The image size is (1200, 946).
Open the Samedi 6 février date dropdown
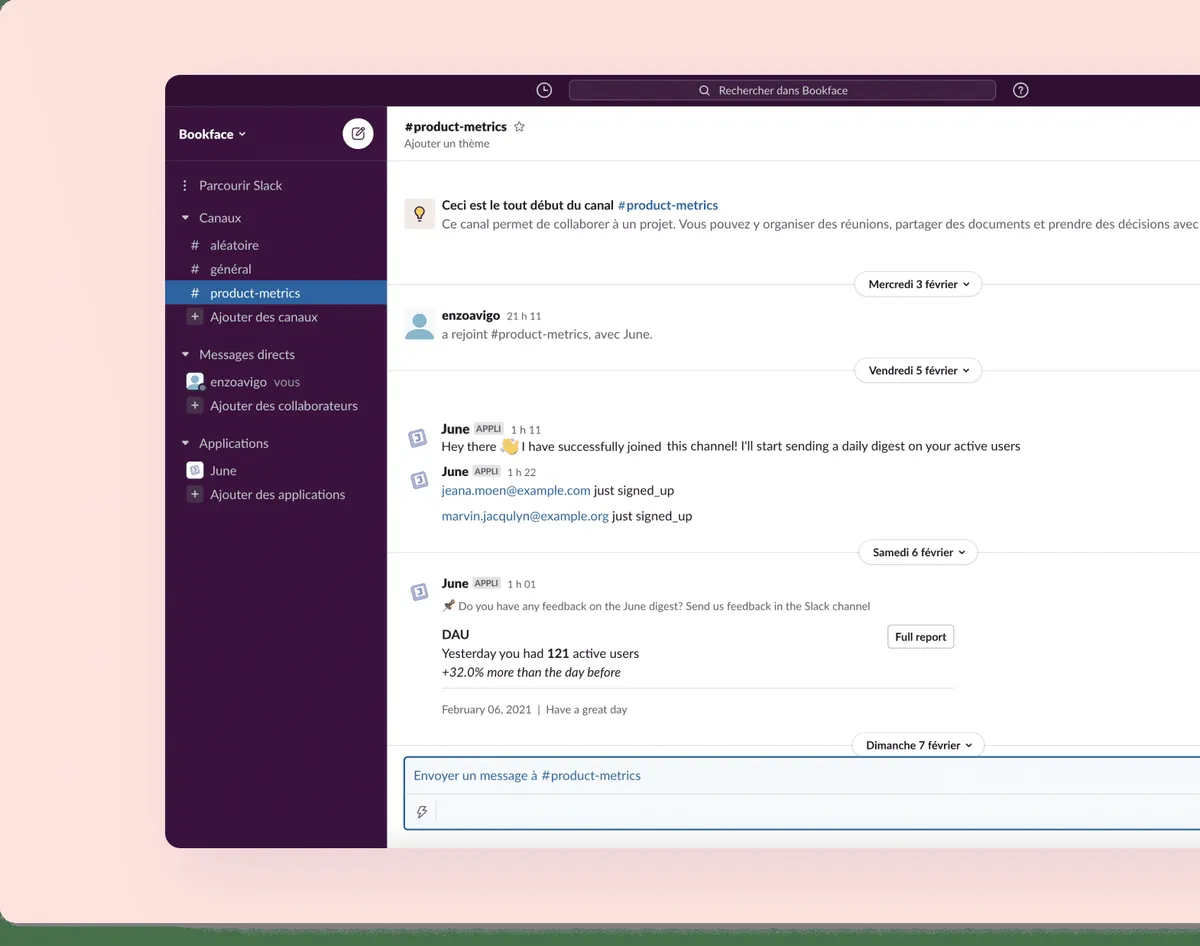tap(918, 552)
